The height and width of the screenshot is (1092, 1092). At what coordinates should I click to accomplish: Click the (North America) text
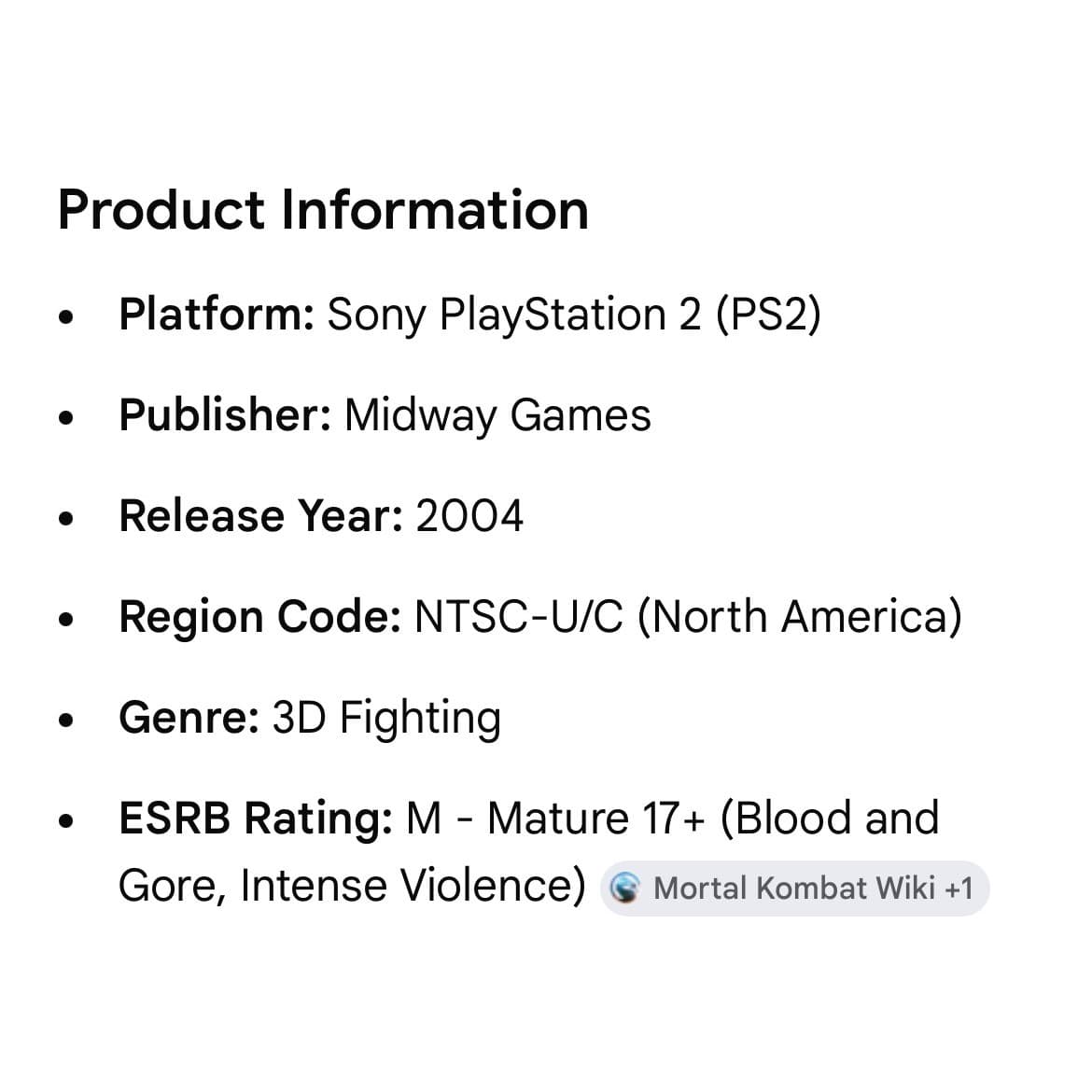(x=800, y=617)
